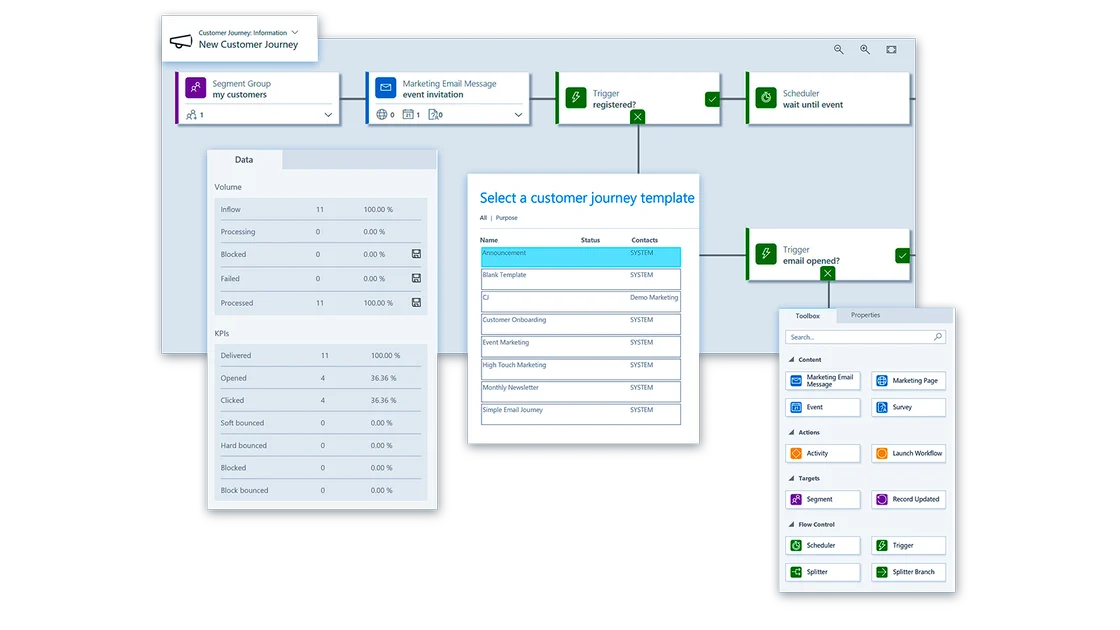
Task: Click the Hard bounced KPI row
Action: (x=321, y=445)
